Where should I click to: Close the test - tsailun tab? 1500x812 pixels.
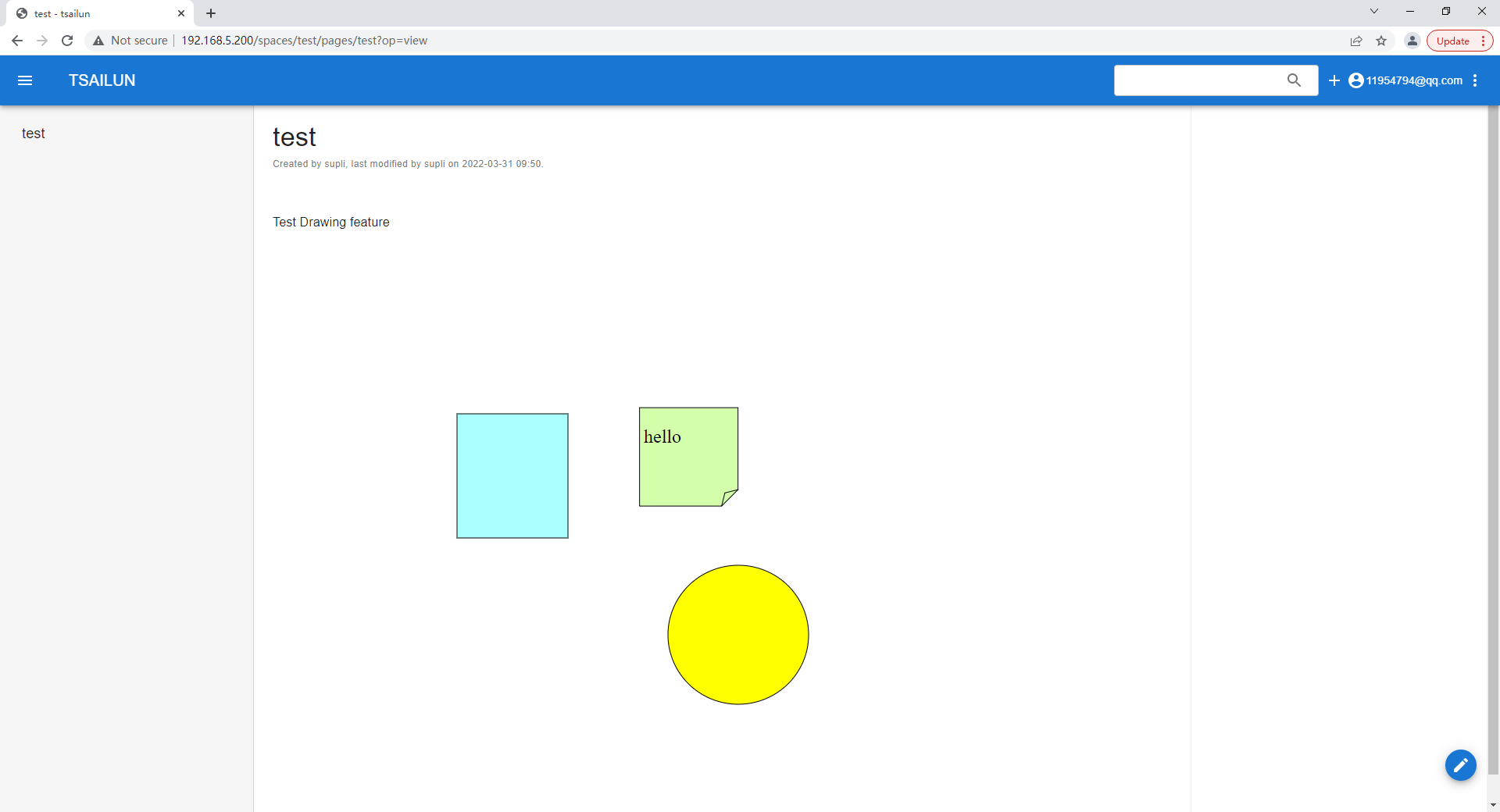(x=181, y=13)
